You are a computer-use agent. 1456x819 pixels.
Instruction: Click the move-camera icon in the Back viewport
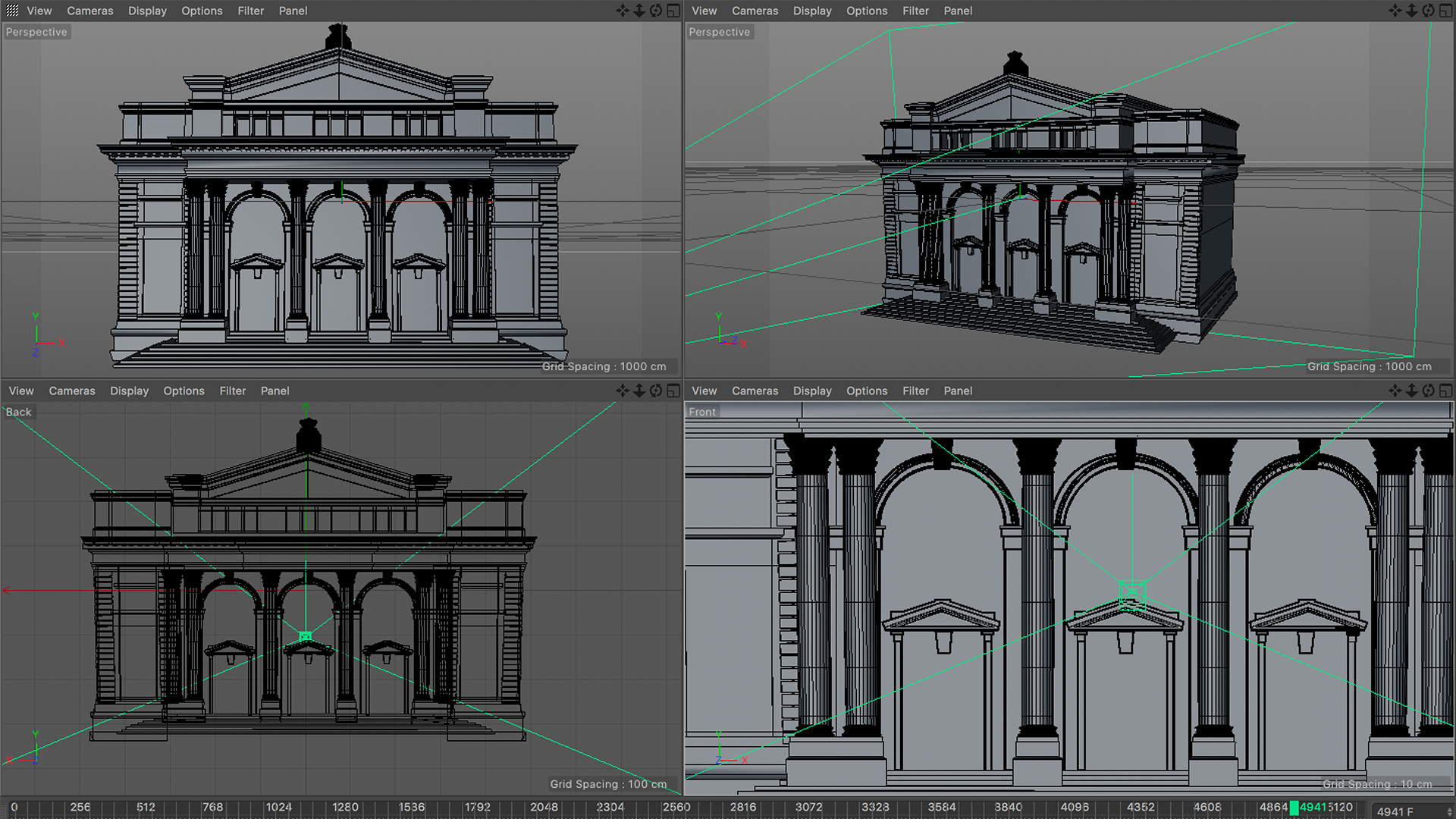point(623,391)
